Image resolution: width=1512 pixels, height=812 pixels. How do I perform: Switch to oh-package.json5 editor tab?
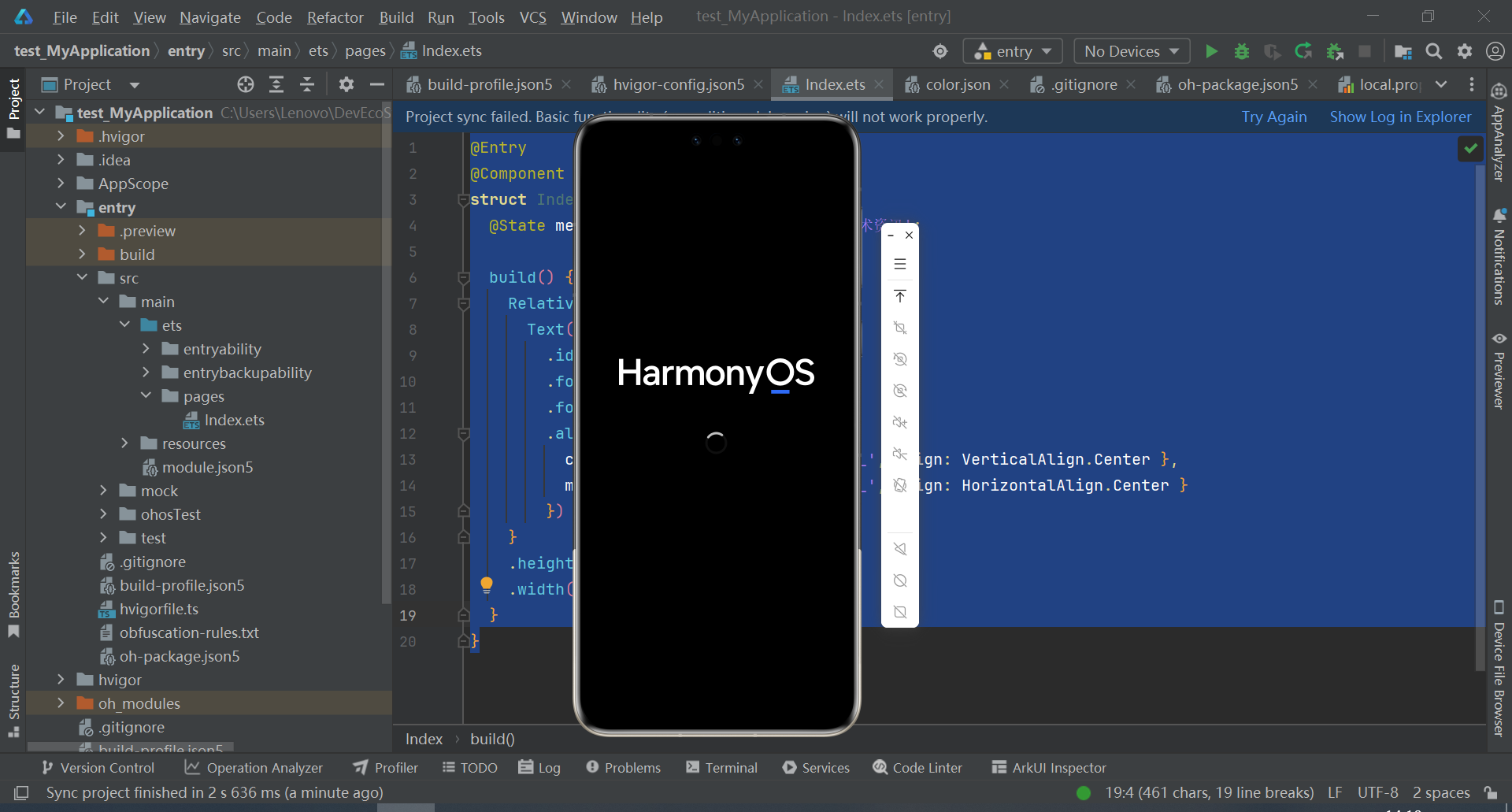coord(1237,84)
